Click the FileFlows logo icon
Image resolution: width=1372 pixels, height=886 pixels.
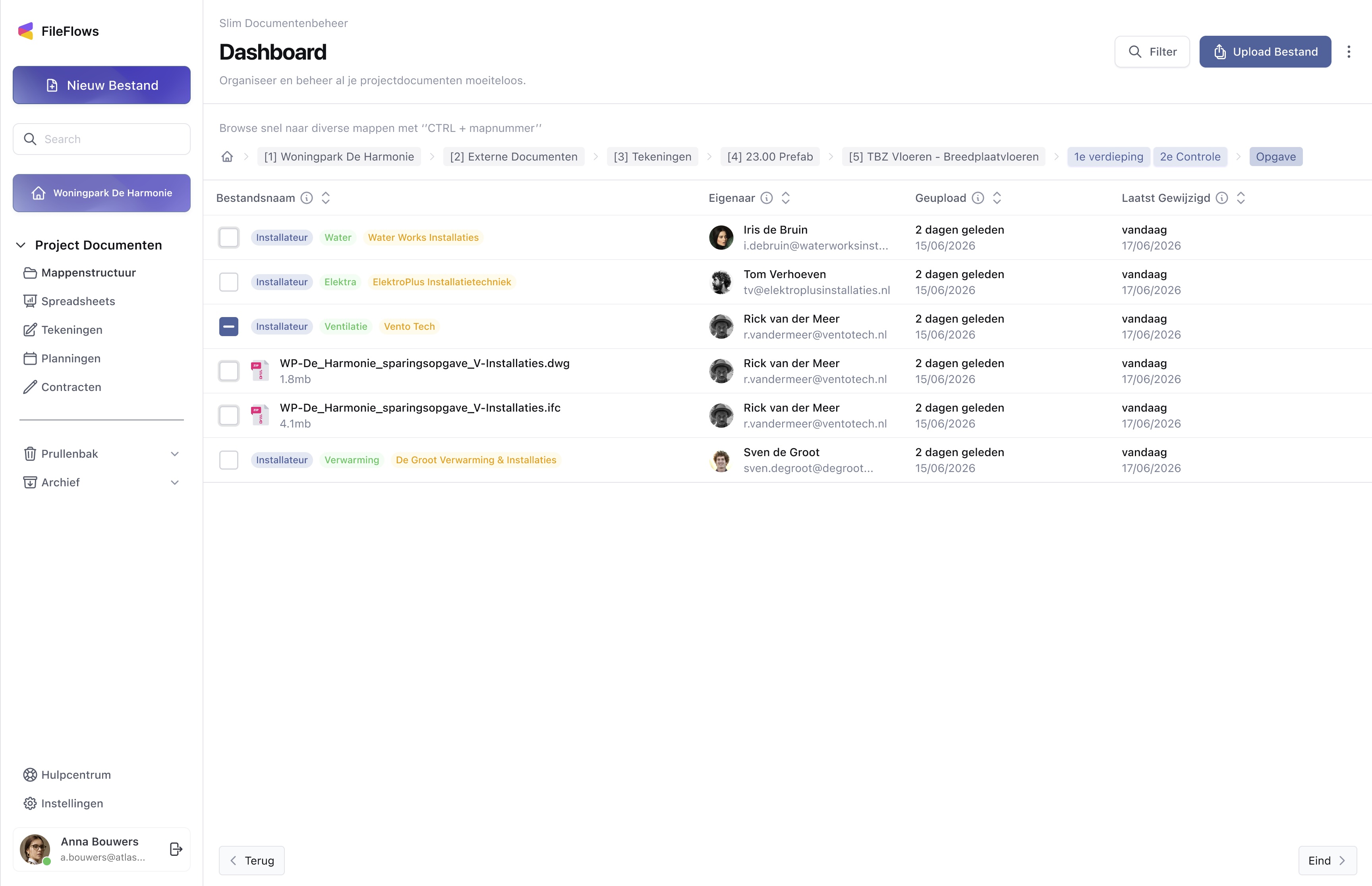26,31
